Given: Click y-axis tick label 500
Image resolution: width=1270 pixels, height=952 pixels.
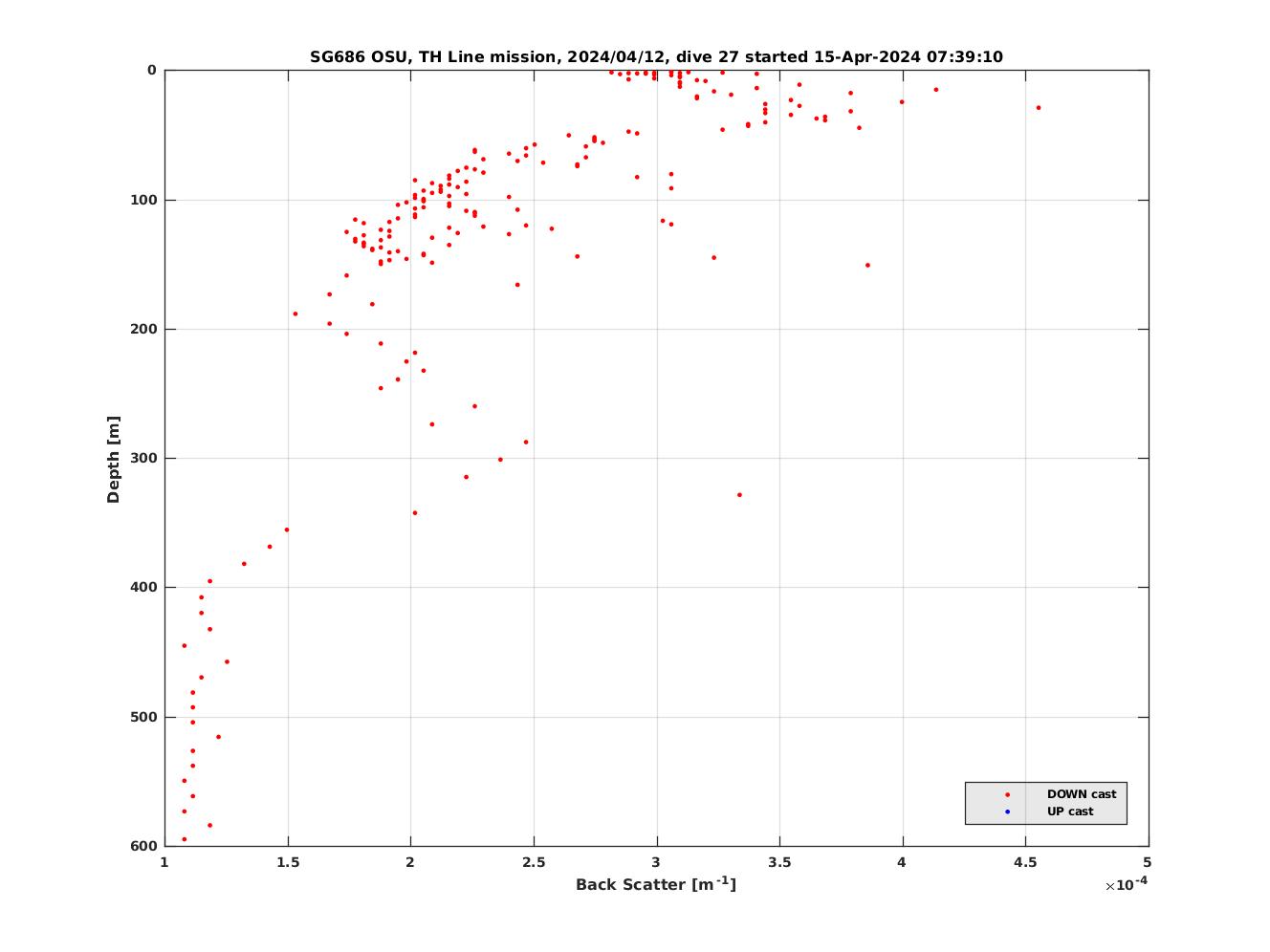Looking at the screenshot, I should coord(144,717).
